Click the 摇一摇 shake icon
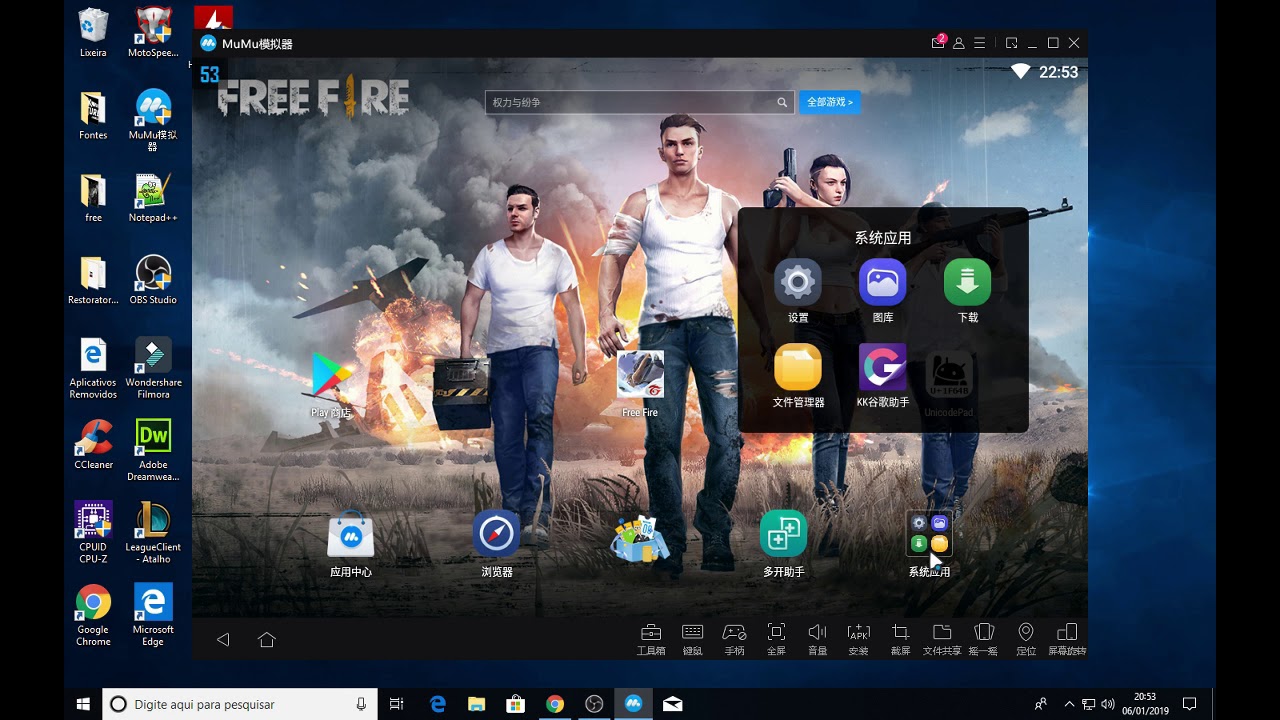The image size is (1280, 720). pos(984,638)
